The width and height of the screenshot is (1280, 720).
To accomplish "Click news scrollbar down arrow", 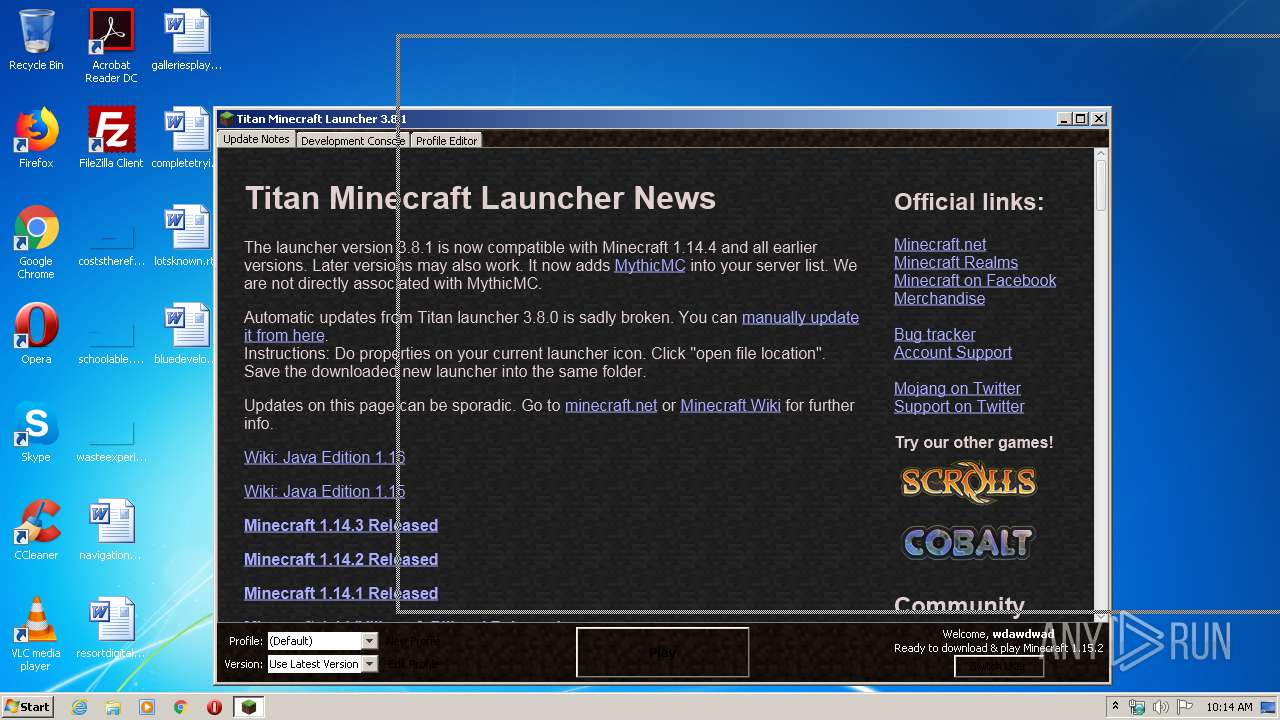I will click(1101, 616).
